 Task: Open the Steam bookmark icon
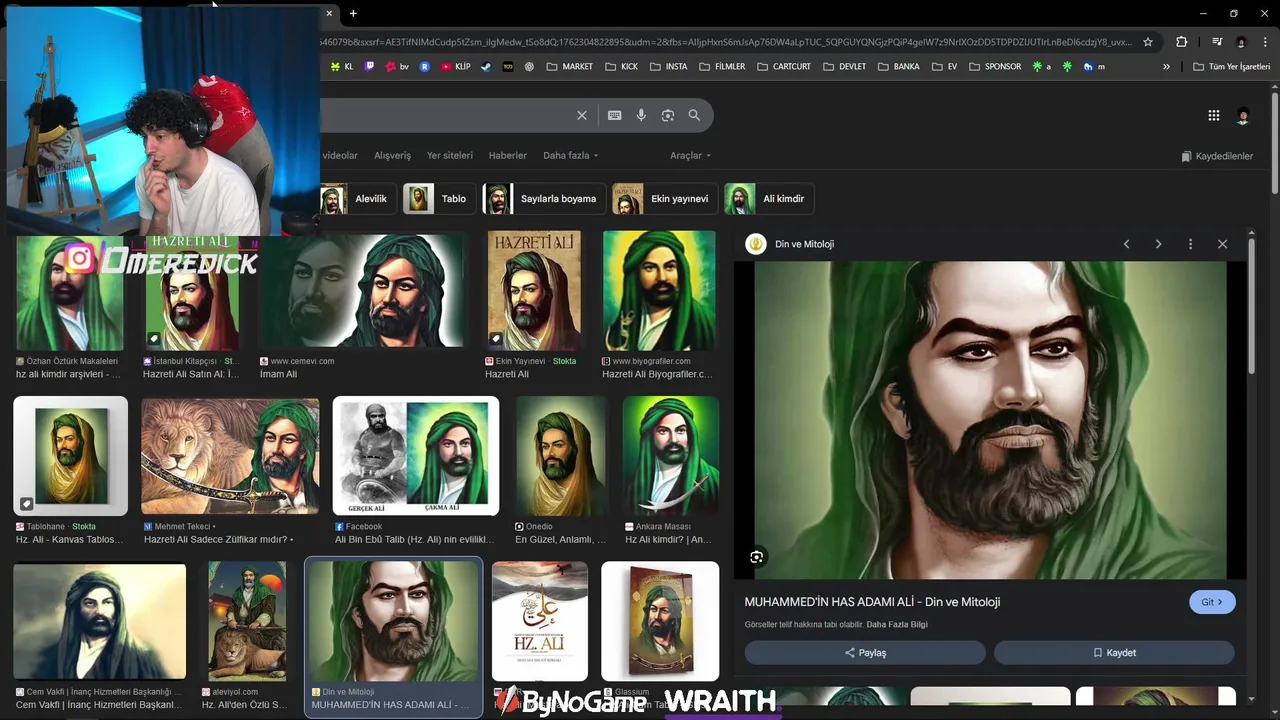coord(486,67)
